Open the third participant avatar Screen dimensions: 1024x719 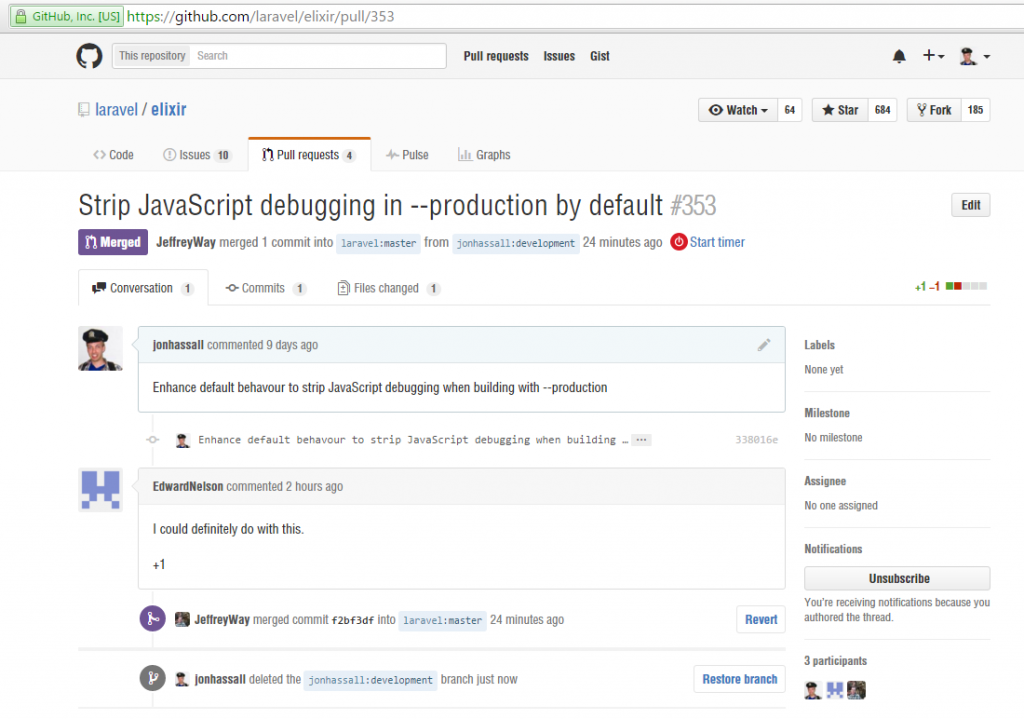856,690
